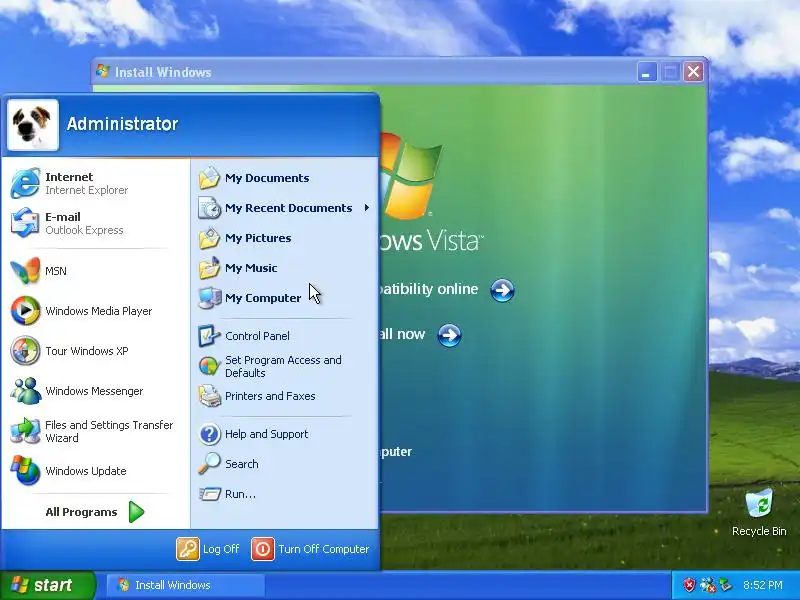This screenshot has width=800, height=600.
Task: Click the compatibility online link
Action: (430, 289)
